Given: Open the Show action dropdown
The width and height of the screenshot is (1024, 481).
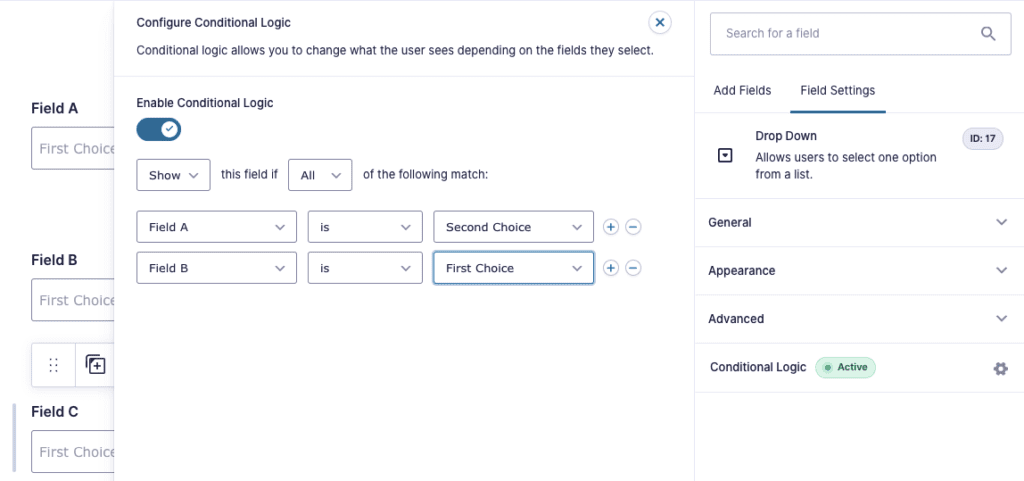Looking at the screenshot, I should 173,175.
